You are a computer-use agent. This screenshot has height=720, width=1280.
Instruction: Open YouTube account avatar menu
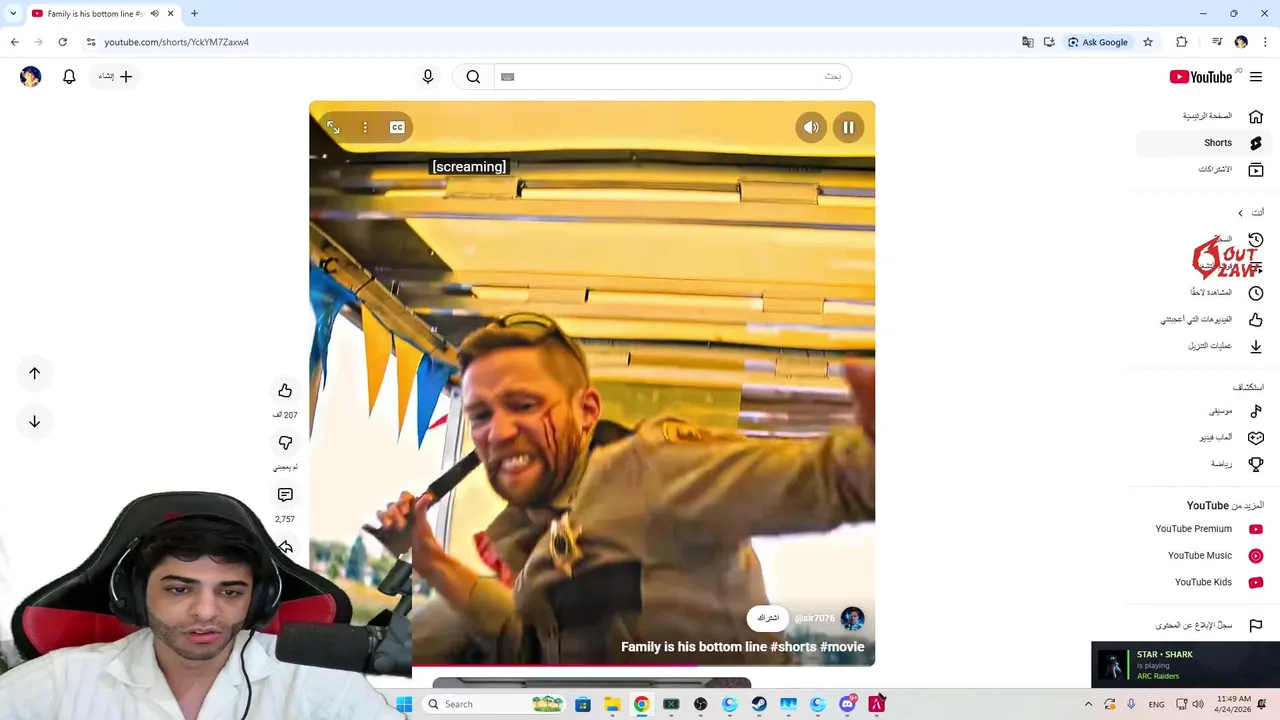tap(30, 76)
